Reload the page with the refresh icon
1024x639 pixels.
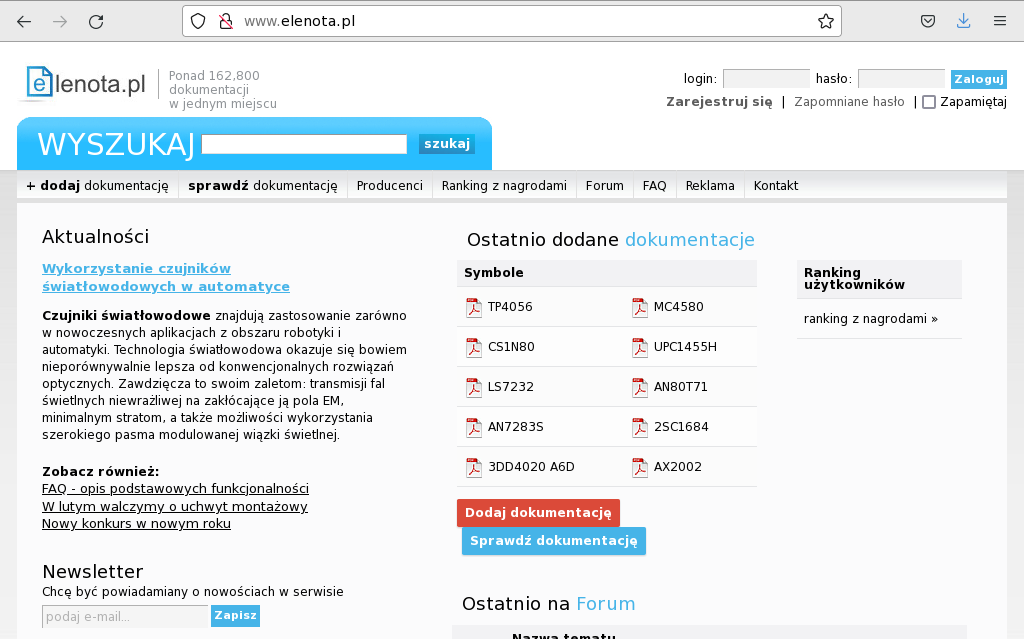(x=96, y=20)
